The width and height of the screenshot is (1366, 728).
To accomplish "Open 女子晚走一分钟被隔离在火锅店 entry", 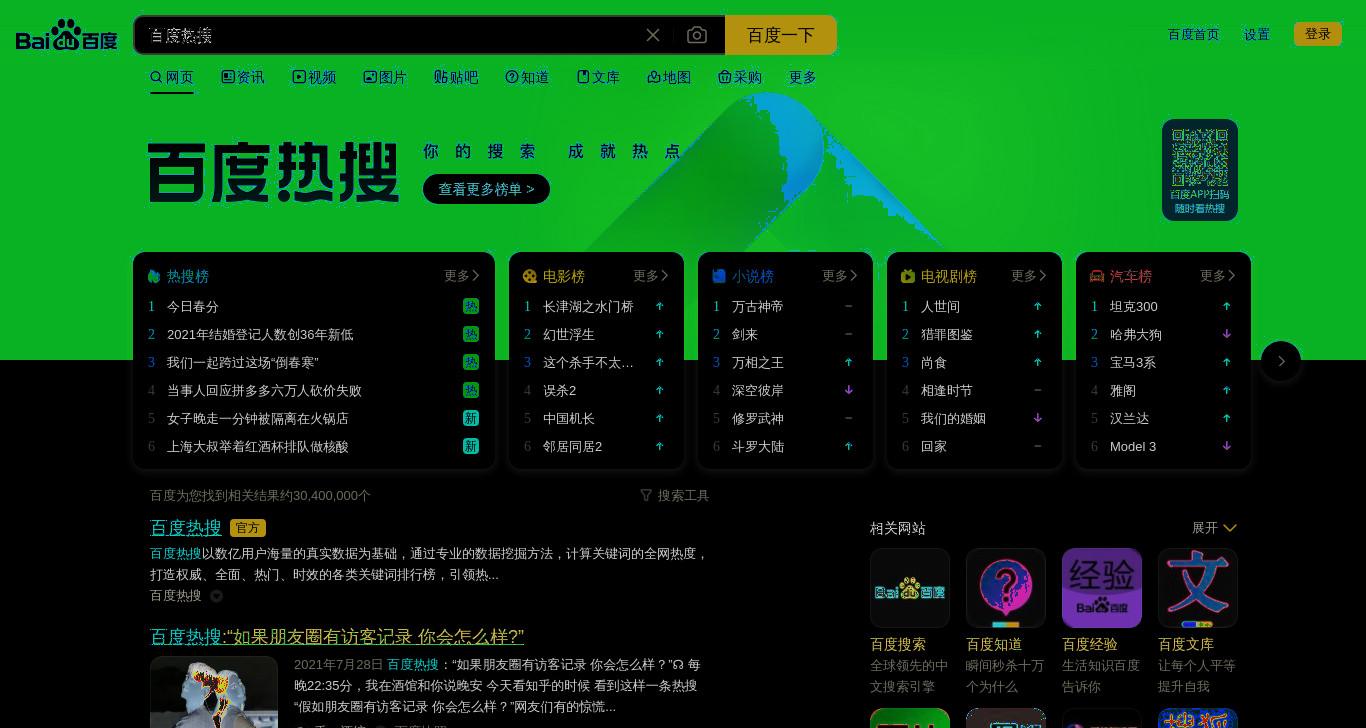I will coord(257,418).
